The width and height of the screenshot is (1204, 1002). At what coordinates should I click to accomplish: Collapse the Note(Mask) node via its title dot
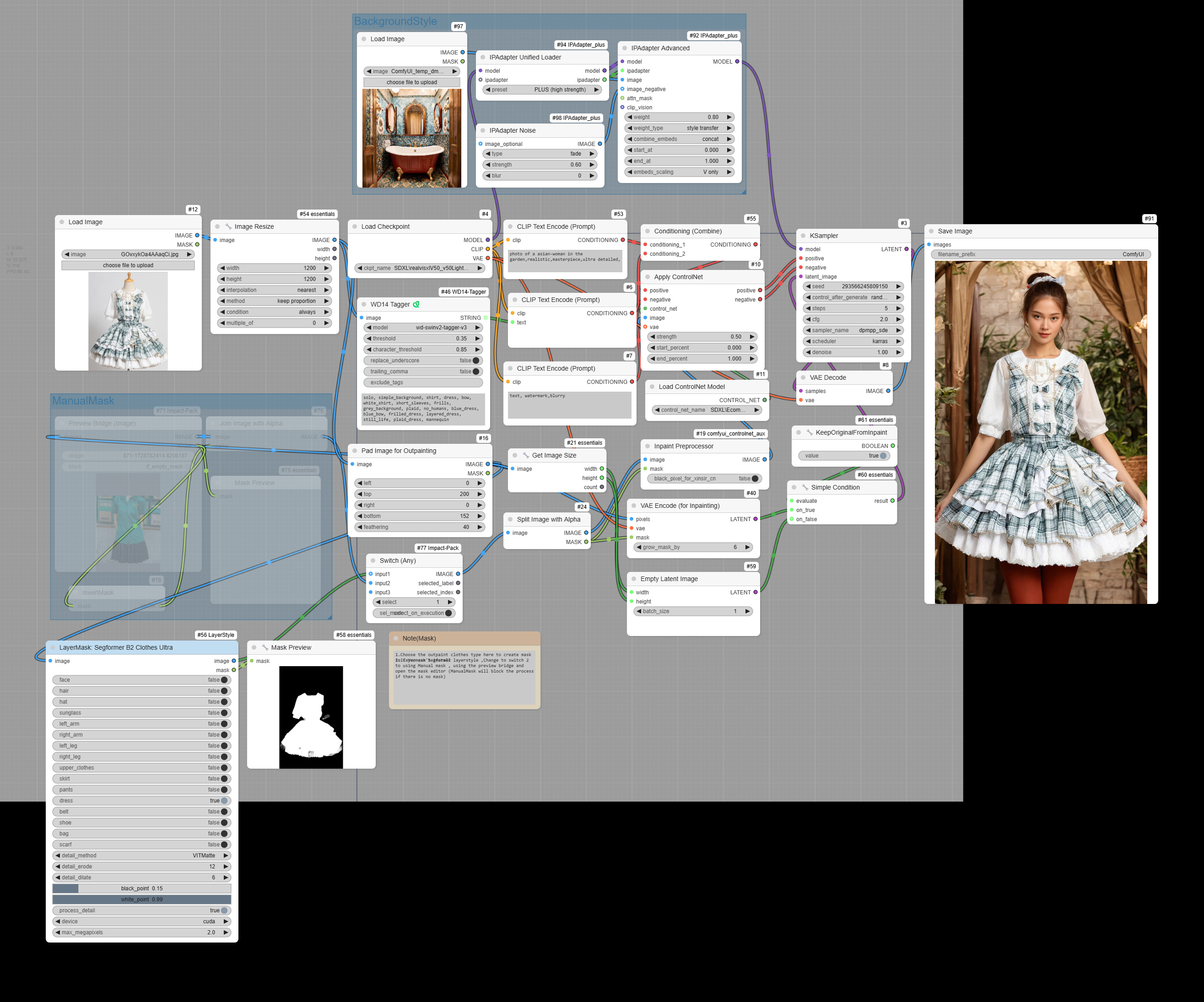(395, 639)
